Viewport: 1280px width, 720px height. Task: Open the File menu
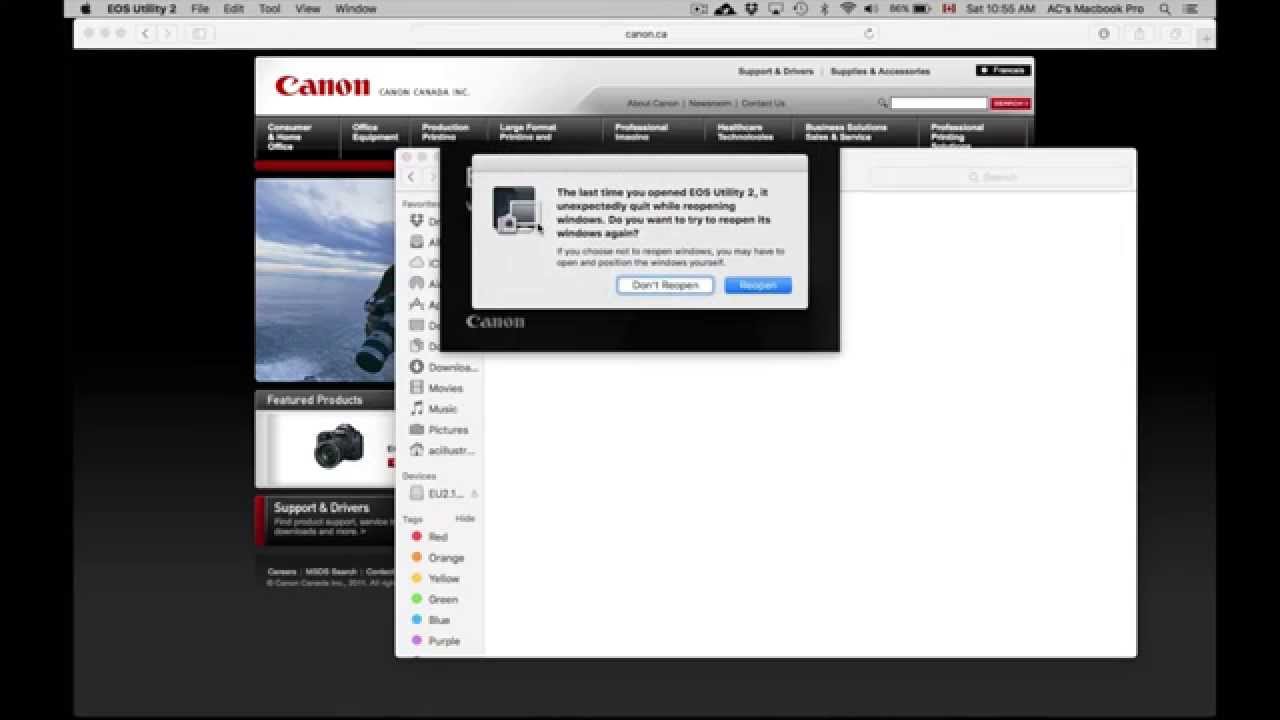coord(200,9)
